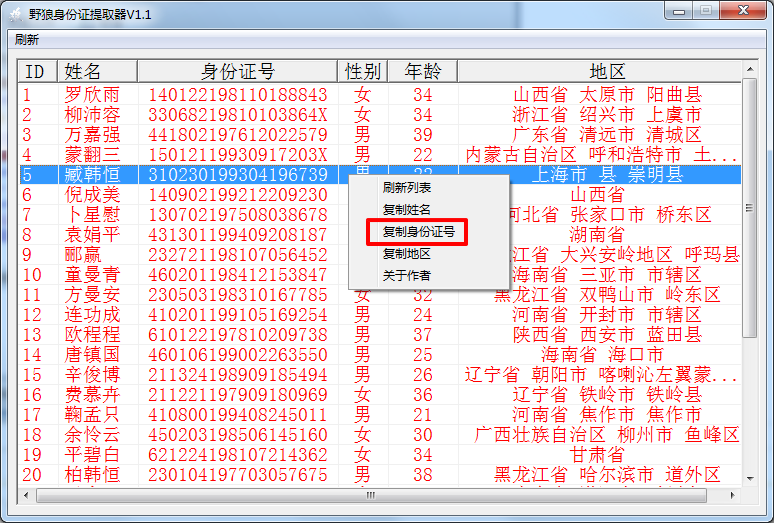Click ID number 441802197612022579
The width and height of the screenshot is (774, 523).
[238, 135]
